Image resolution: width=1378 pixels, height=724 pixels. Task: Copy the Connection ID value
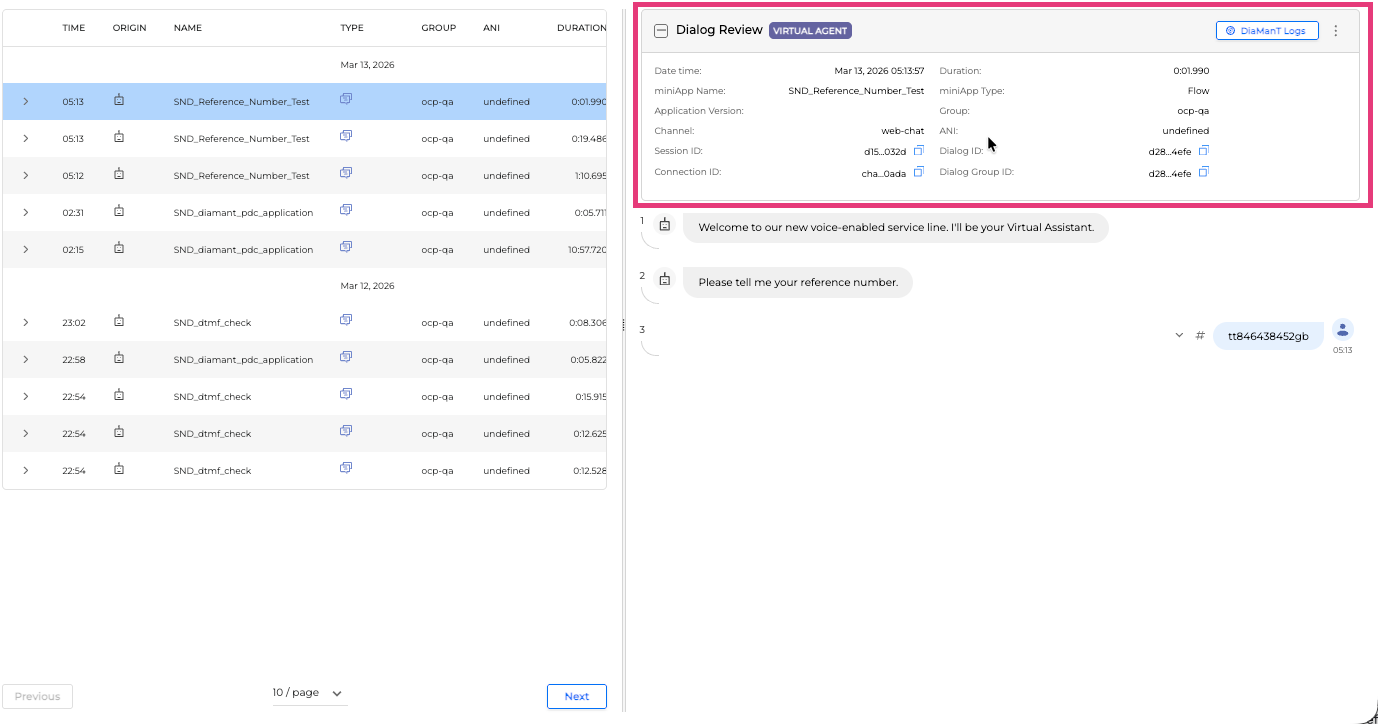pos(918,172)
